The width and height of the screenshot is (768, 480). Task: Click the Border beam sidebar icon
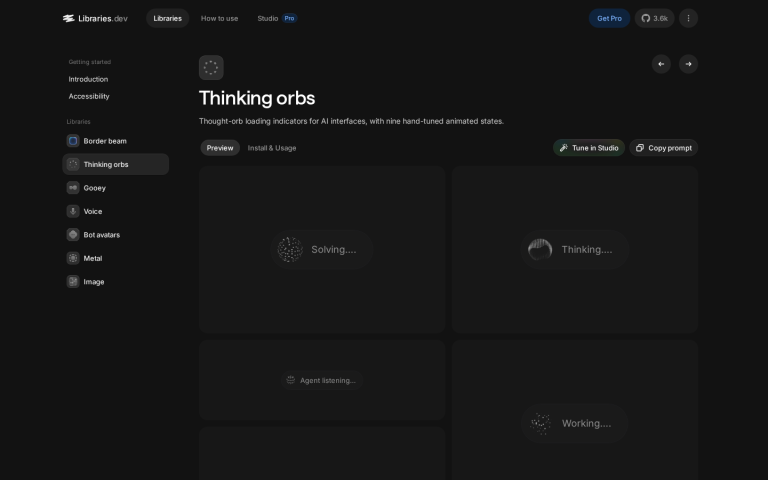point(73,141)
